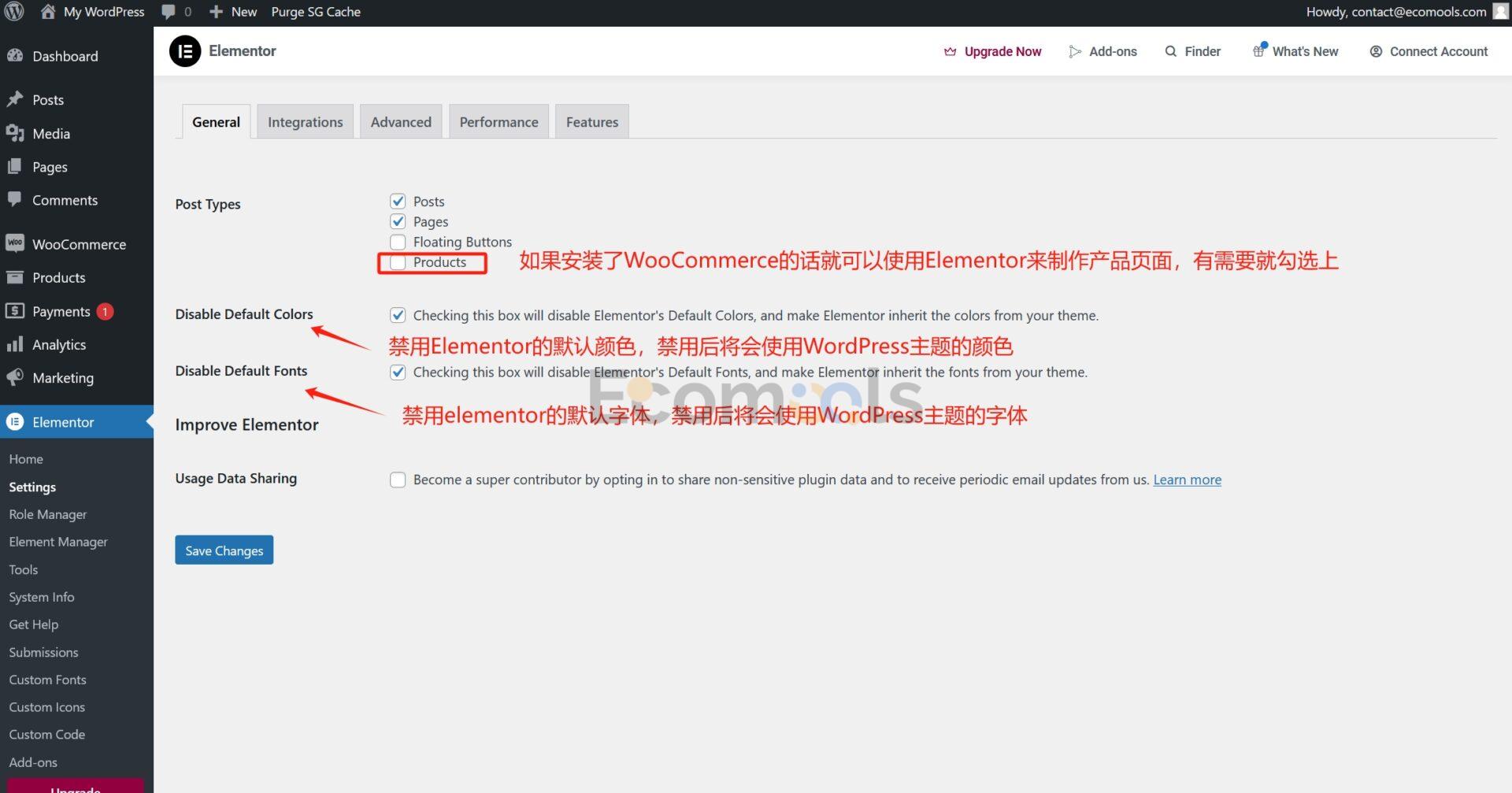The height and width of the screenshot is (793, 1512).
Task: Open the Custom Code submenu item
Action: click(x=46, y=735)
